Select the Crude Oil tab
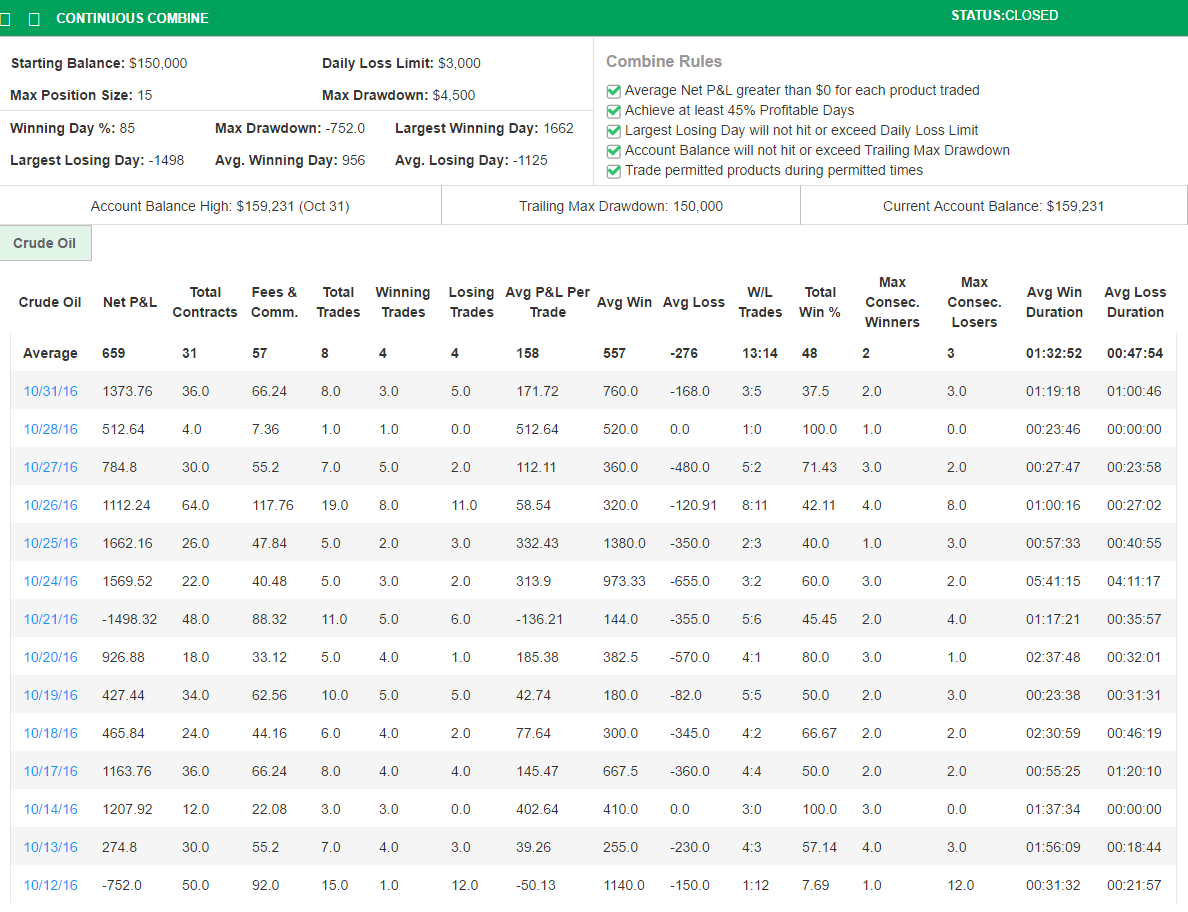Image resolution: width=1188 pixels, height=912 pixels. click(x=45, y=243)
